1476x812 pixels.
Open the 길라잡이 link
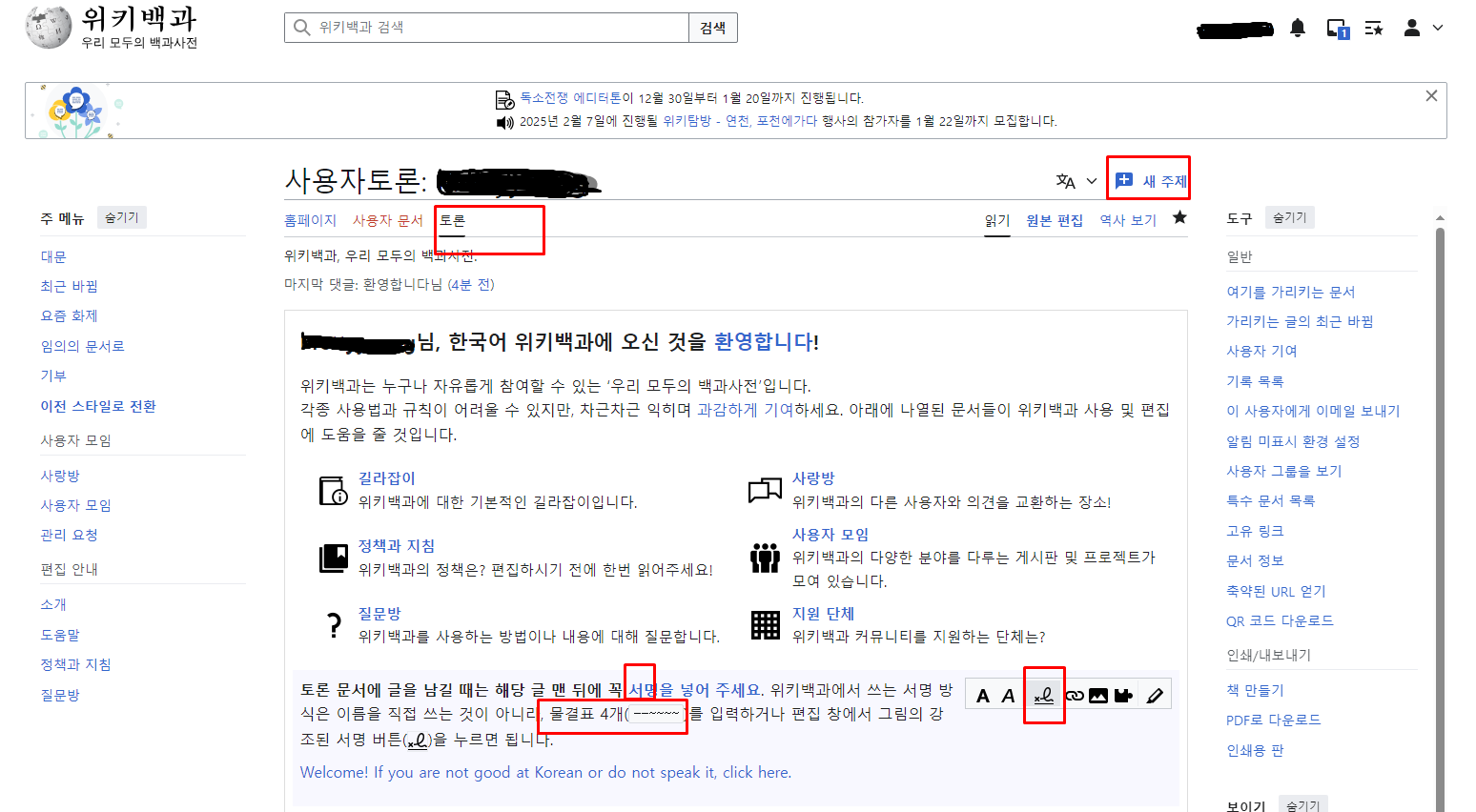[x=386, y=478]
